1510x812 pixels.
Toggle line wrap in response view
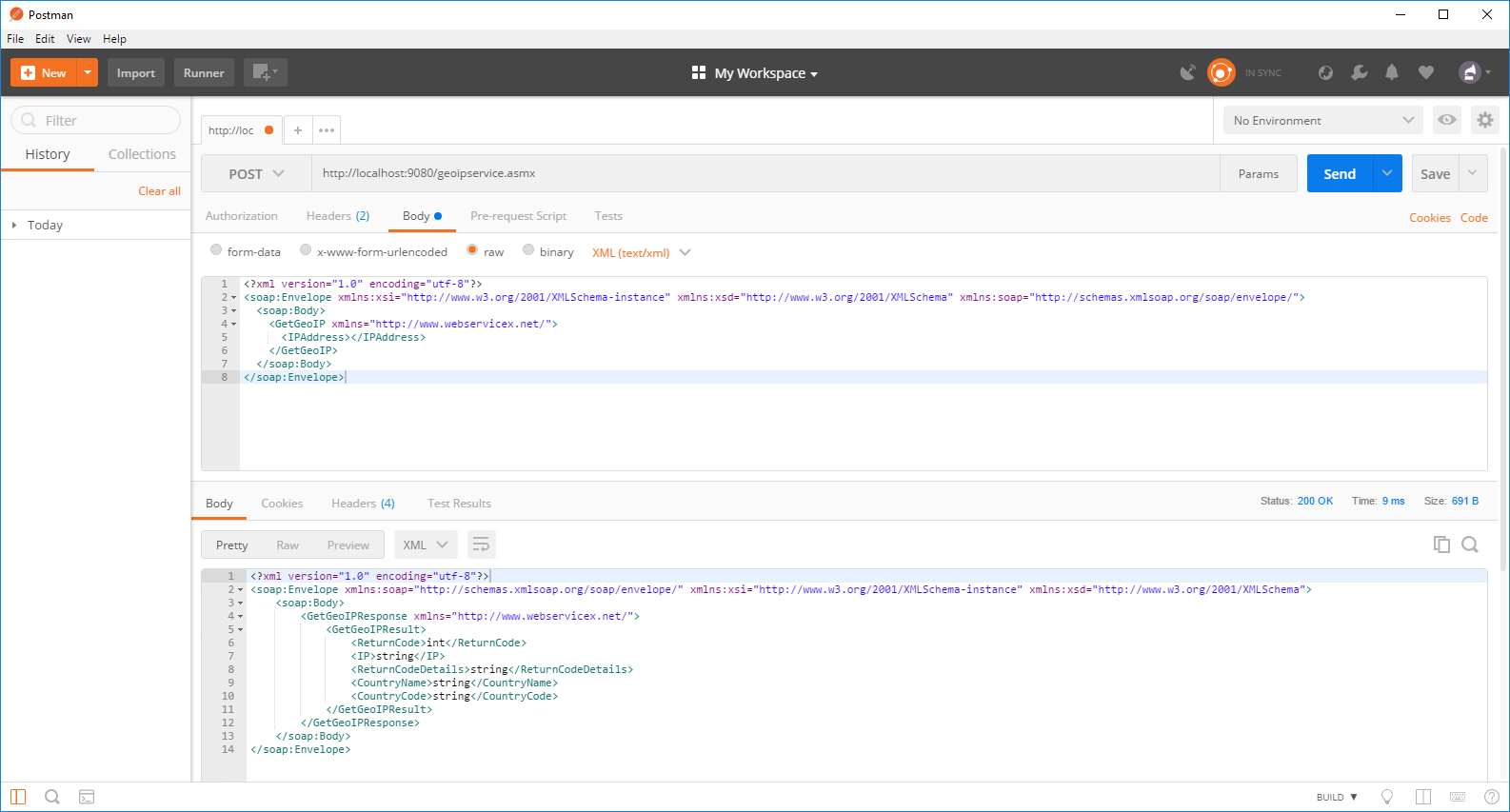[x=481, y=545]
